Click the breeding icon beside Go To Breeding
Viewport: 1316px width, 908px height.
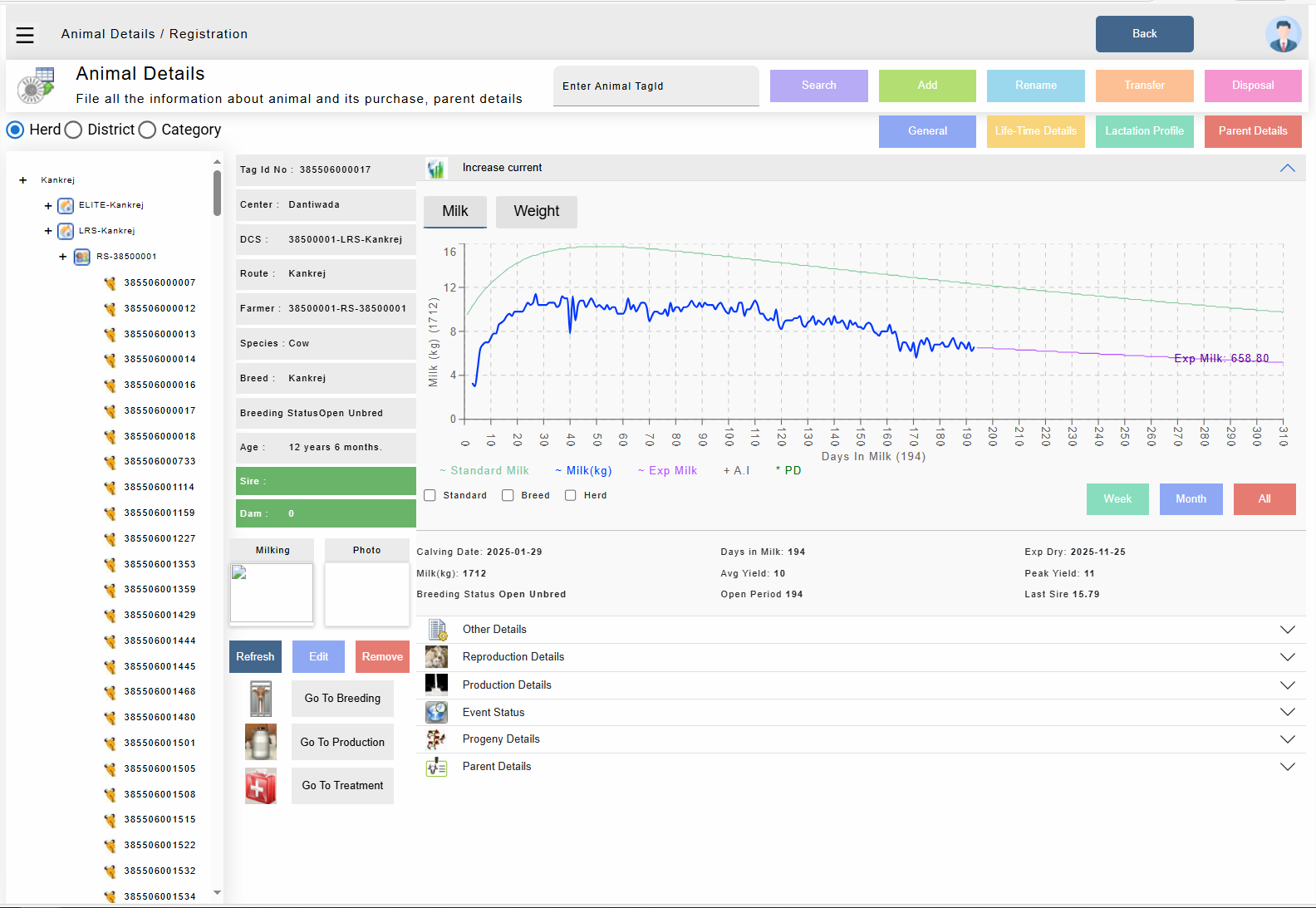point(261,699)
